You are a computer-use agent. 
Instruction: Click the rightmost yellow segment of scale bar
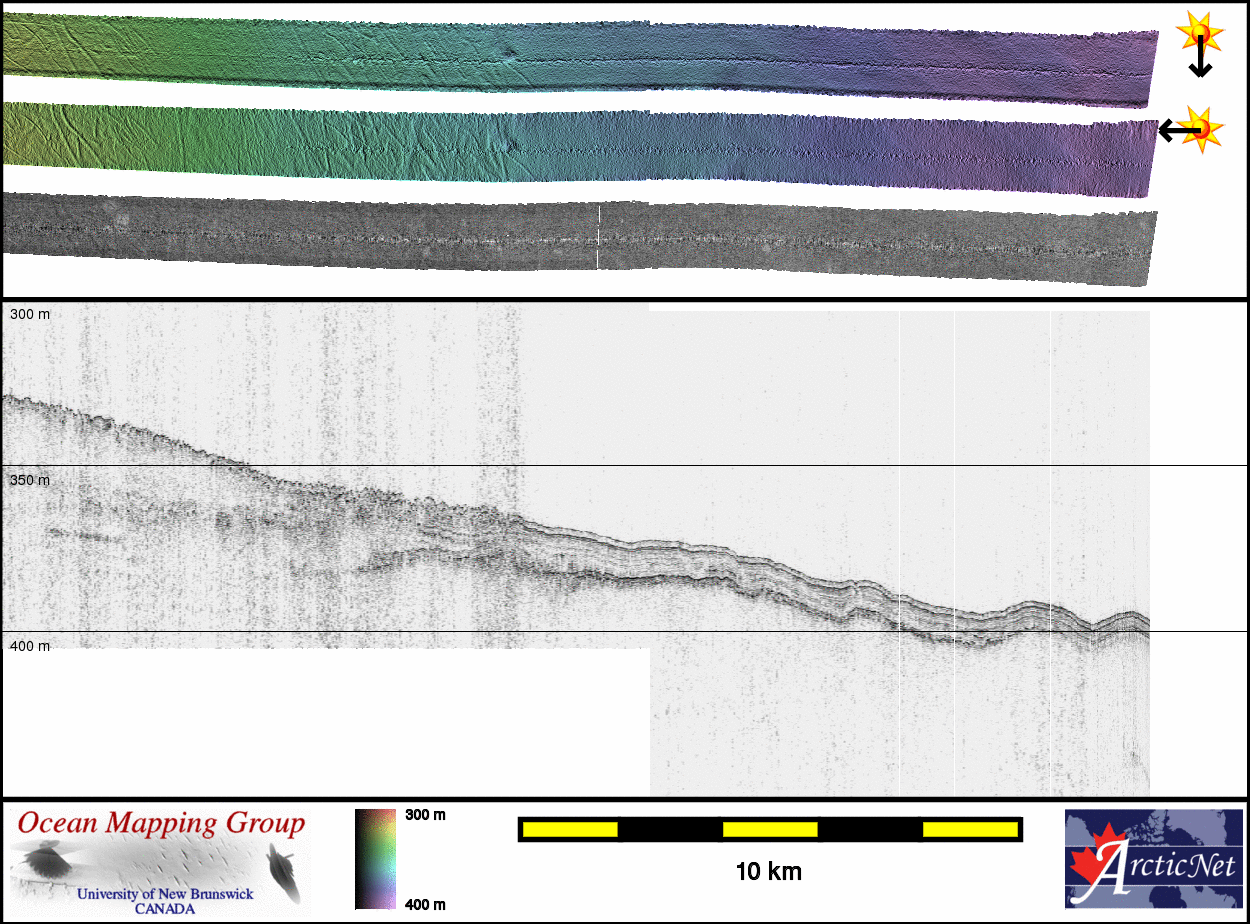coord(969,829)
